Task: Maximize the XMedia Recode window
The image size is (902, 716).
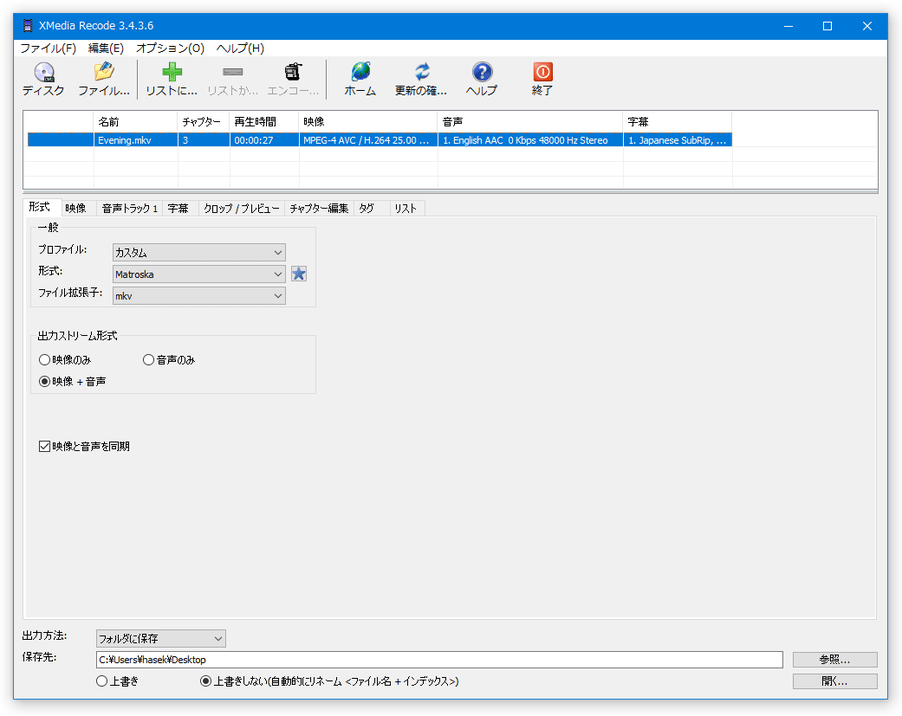Action: 827,26
